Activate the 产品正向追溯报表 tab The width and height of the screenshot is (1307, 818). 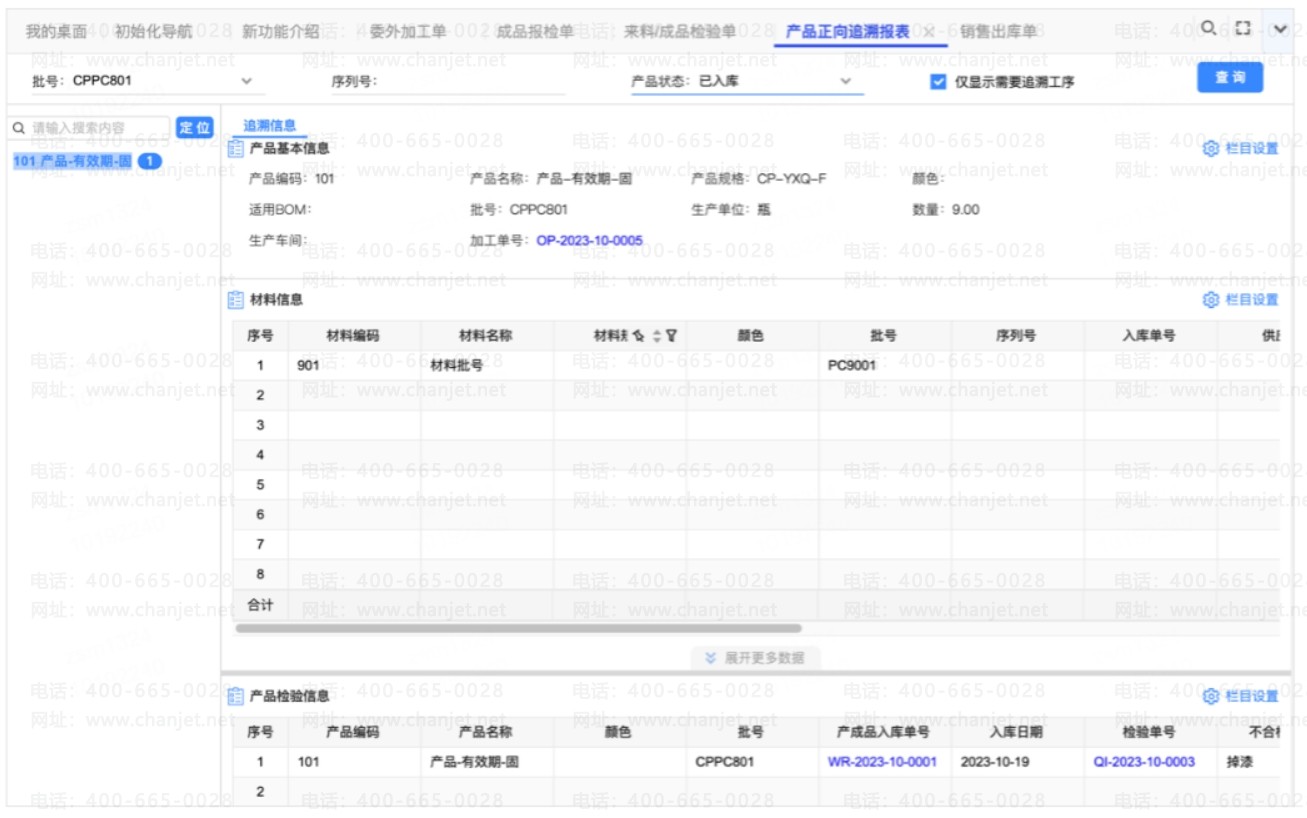(848, 32)
